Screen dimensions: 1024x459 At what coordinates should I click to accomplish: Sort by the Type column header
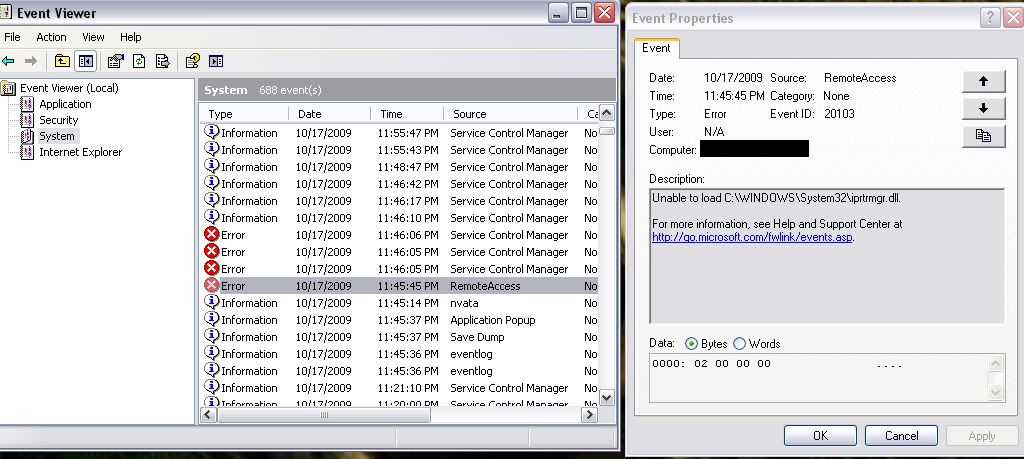pyautogui.click(x=244, y=114)
